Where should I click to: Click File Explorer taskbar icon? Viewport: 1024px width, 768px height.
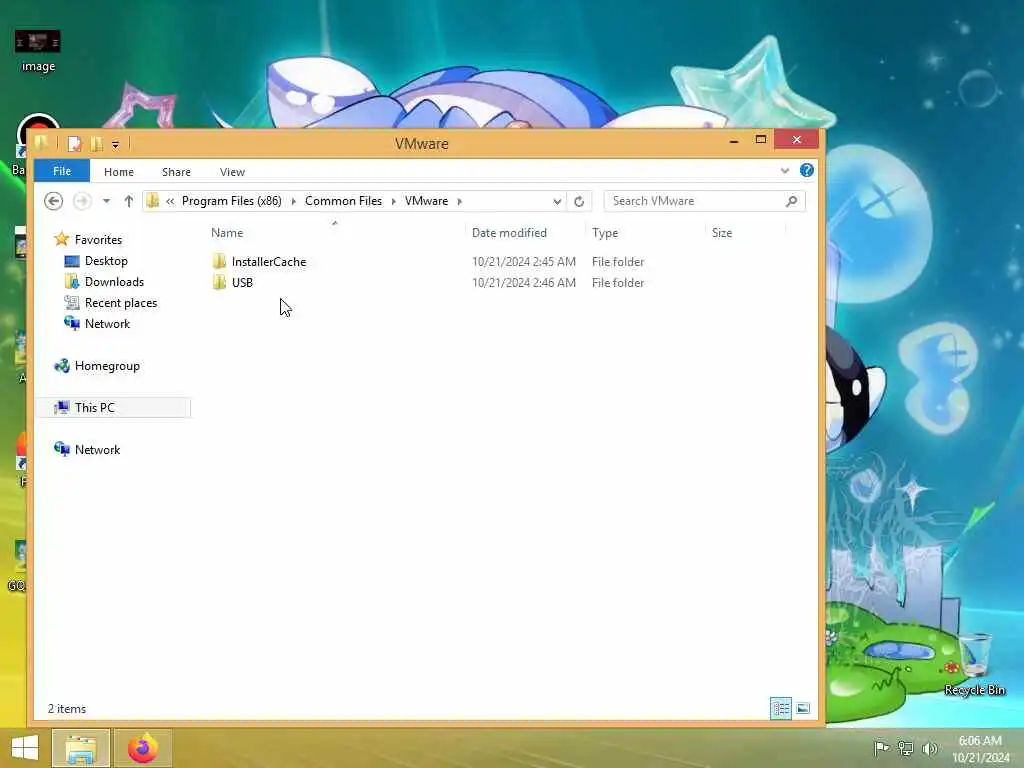point(80,748)
